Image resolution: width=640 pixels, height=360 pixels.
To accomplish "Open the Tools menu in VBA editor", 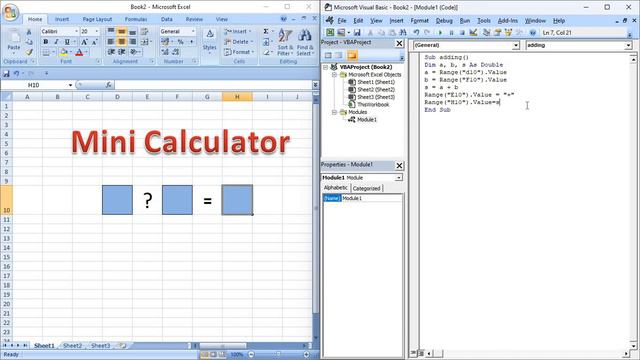I will tap(484, 21).
